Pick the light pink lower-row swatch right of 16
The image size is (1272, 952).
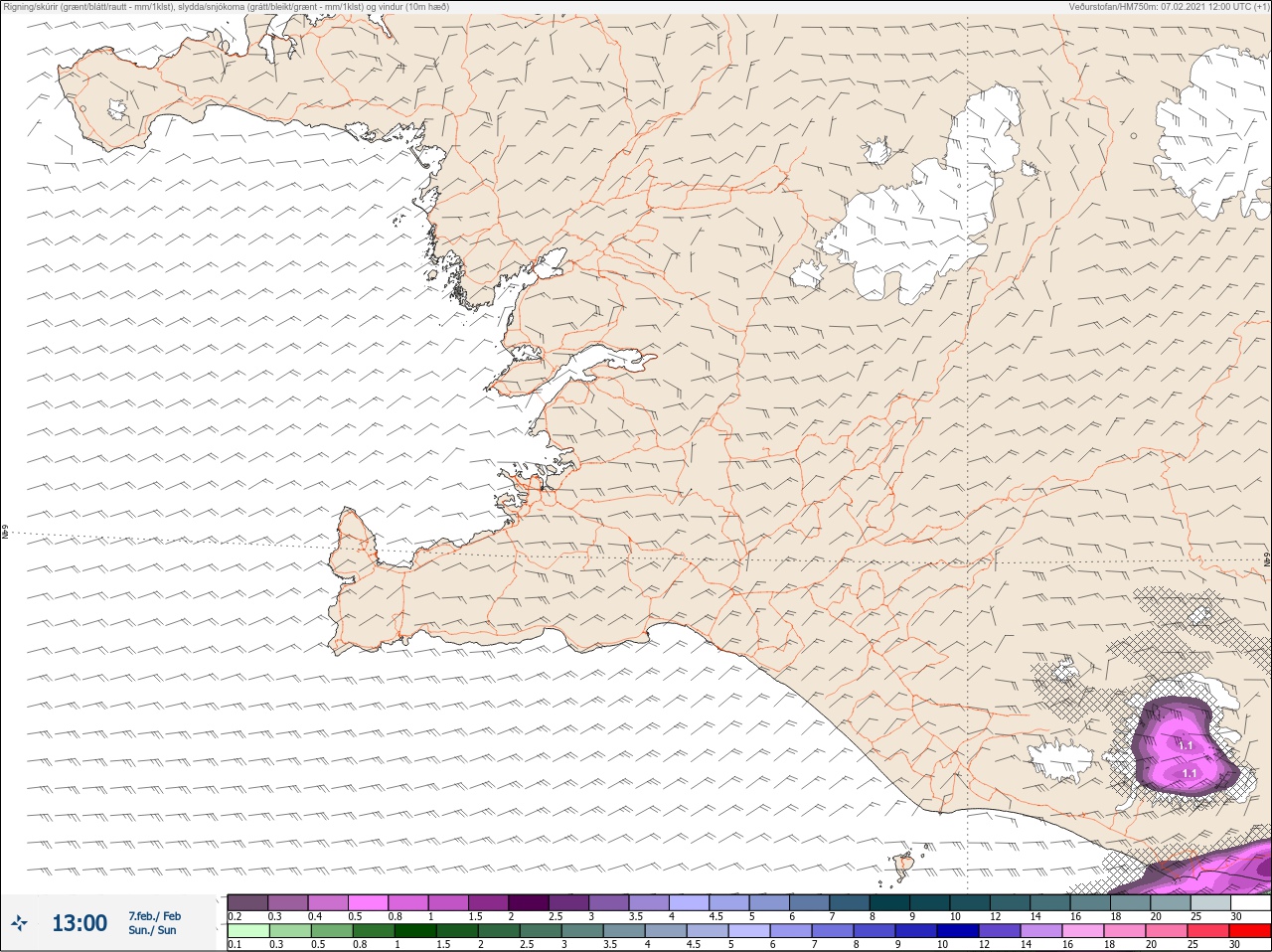(x=1083, y=931)
